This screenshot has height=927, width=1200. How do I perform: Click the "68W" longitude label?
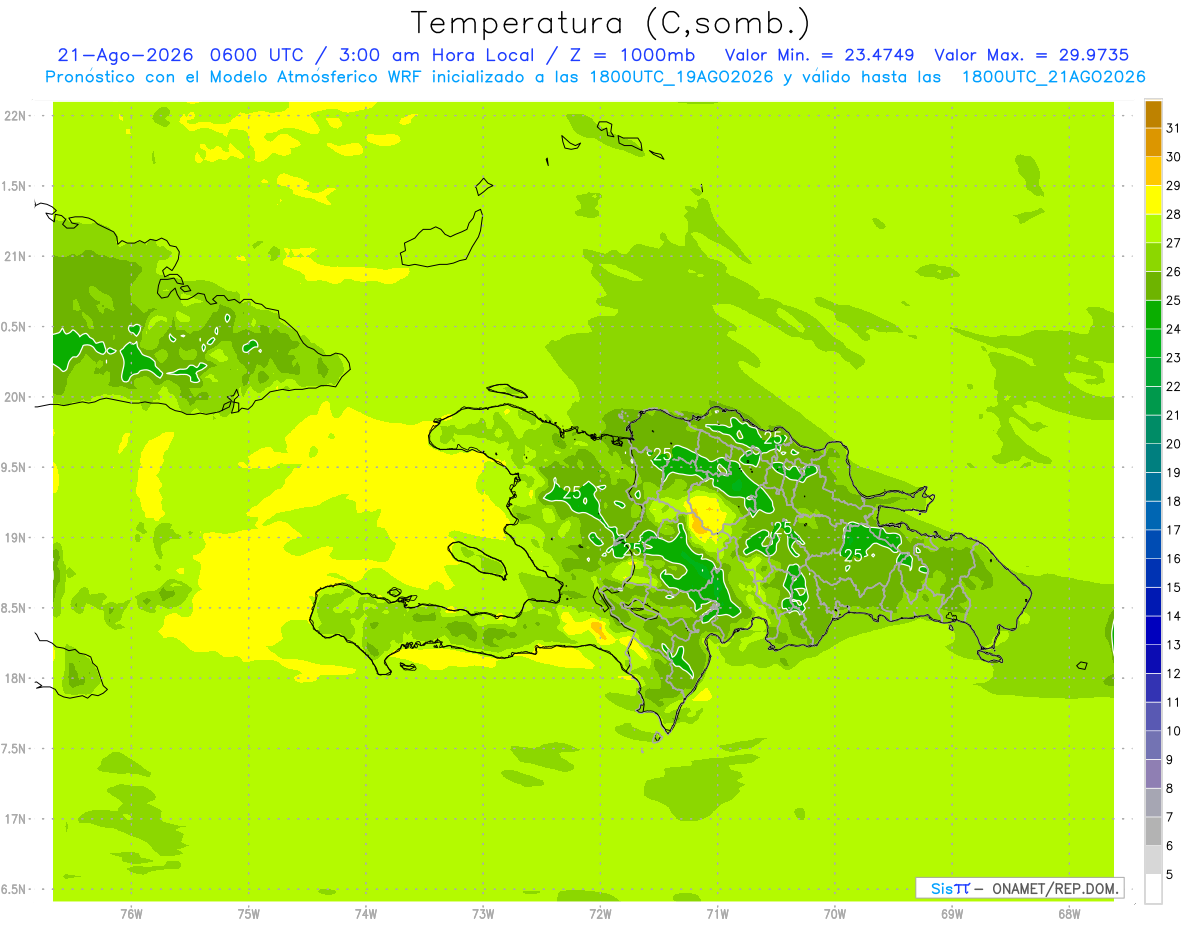pyautogui.click(x=1068, y=913)
